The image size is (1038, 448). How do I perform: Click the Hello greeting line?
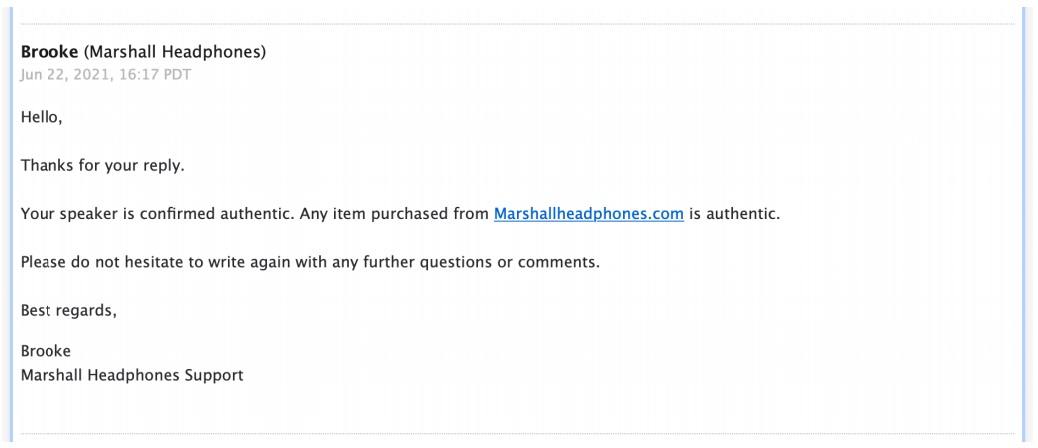pyautogui.click(x=41, y=117)
